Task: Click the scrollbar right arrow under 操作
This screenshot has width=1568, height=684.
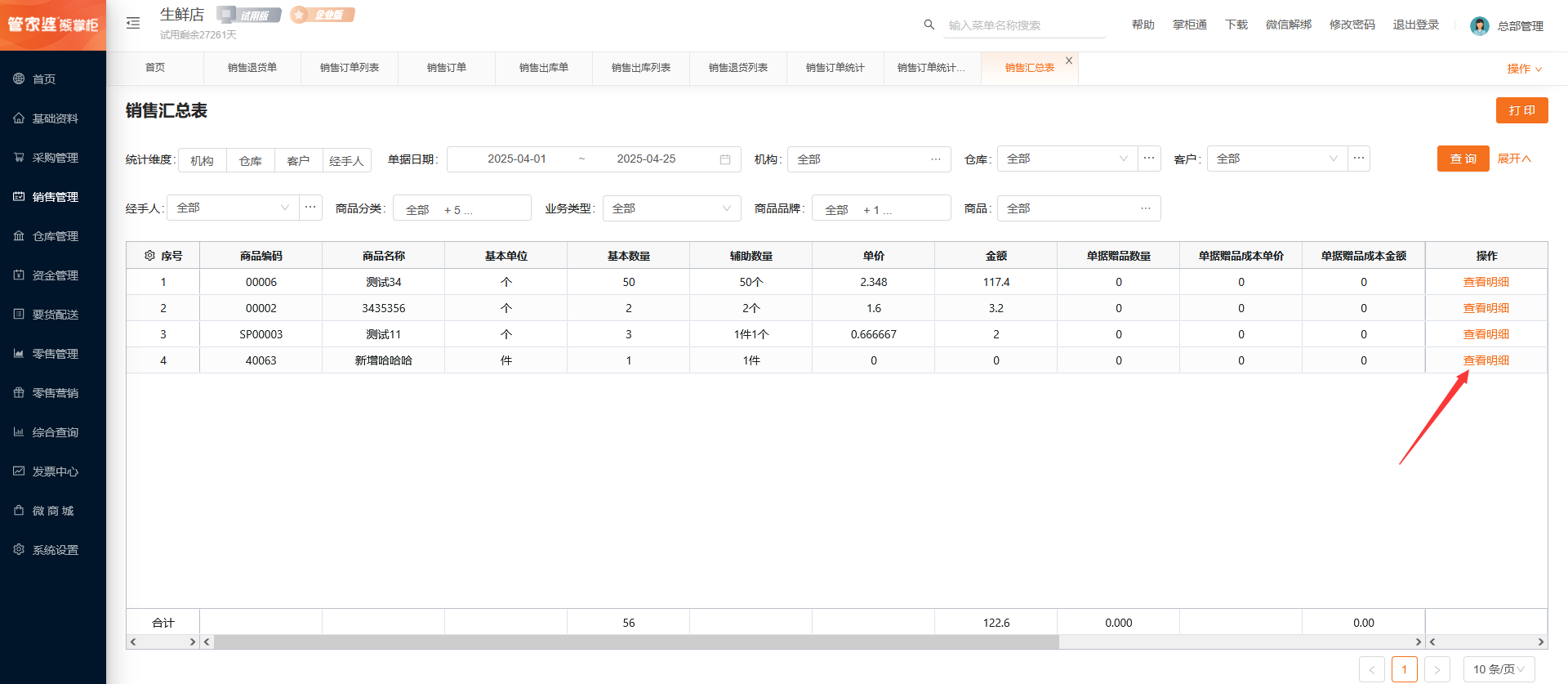Action: click(x=1541, y=642)
